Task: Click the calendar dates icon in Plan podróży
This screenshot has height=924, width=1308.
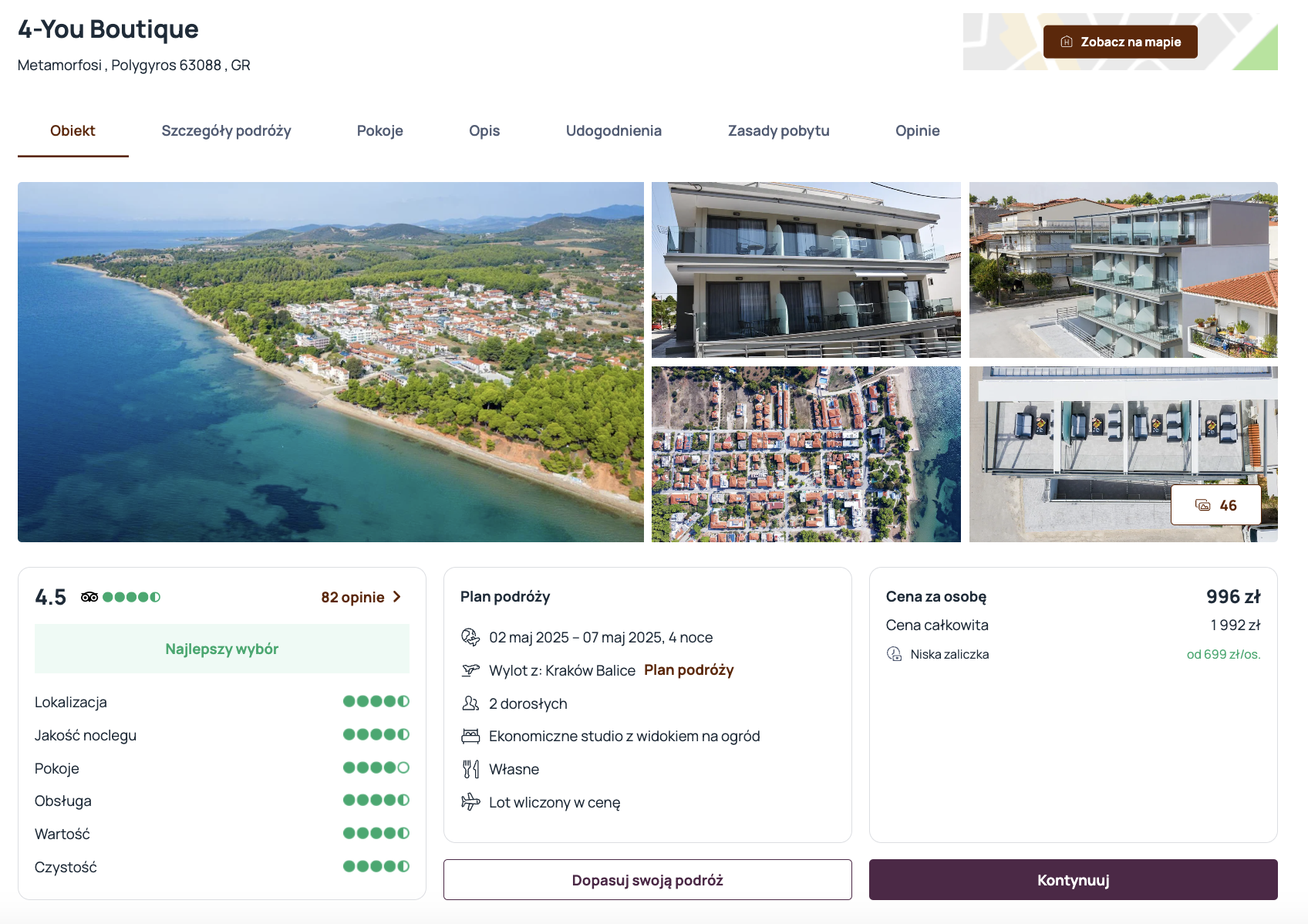Action: [x=470, y=637]
